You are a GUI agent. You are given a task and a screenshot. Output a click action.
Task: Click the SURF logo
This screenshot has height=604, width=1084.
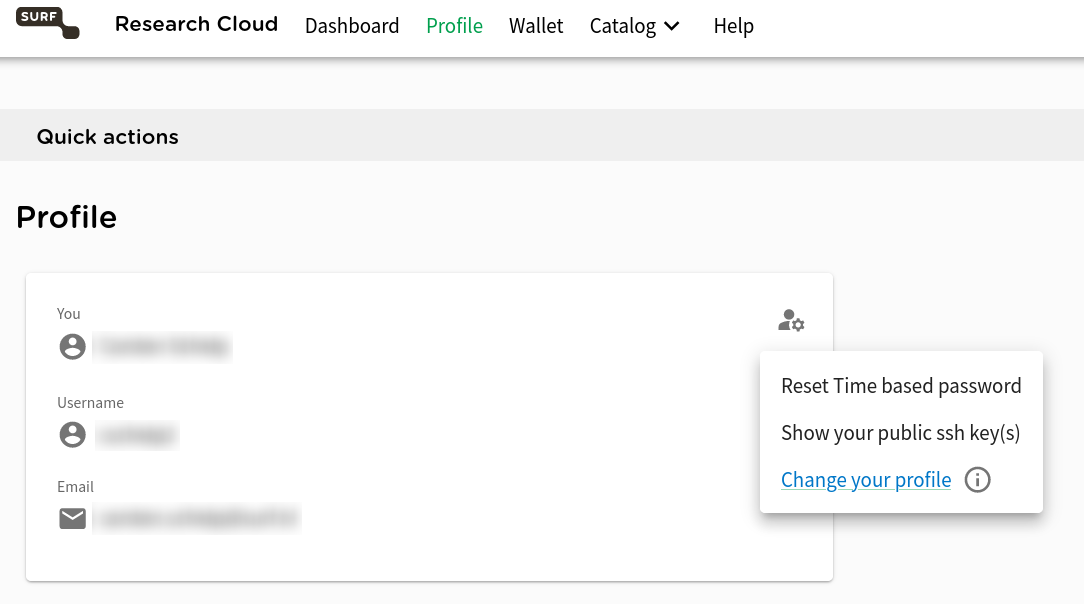tap(48, 23)
